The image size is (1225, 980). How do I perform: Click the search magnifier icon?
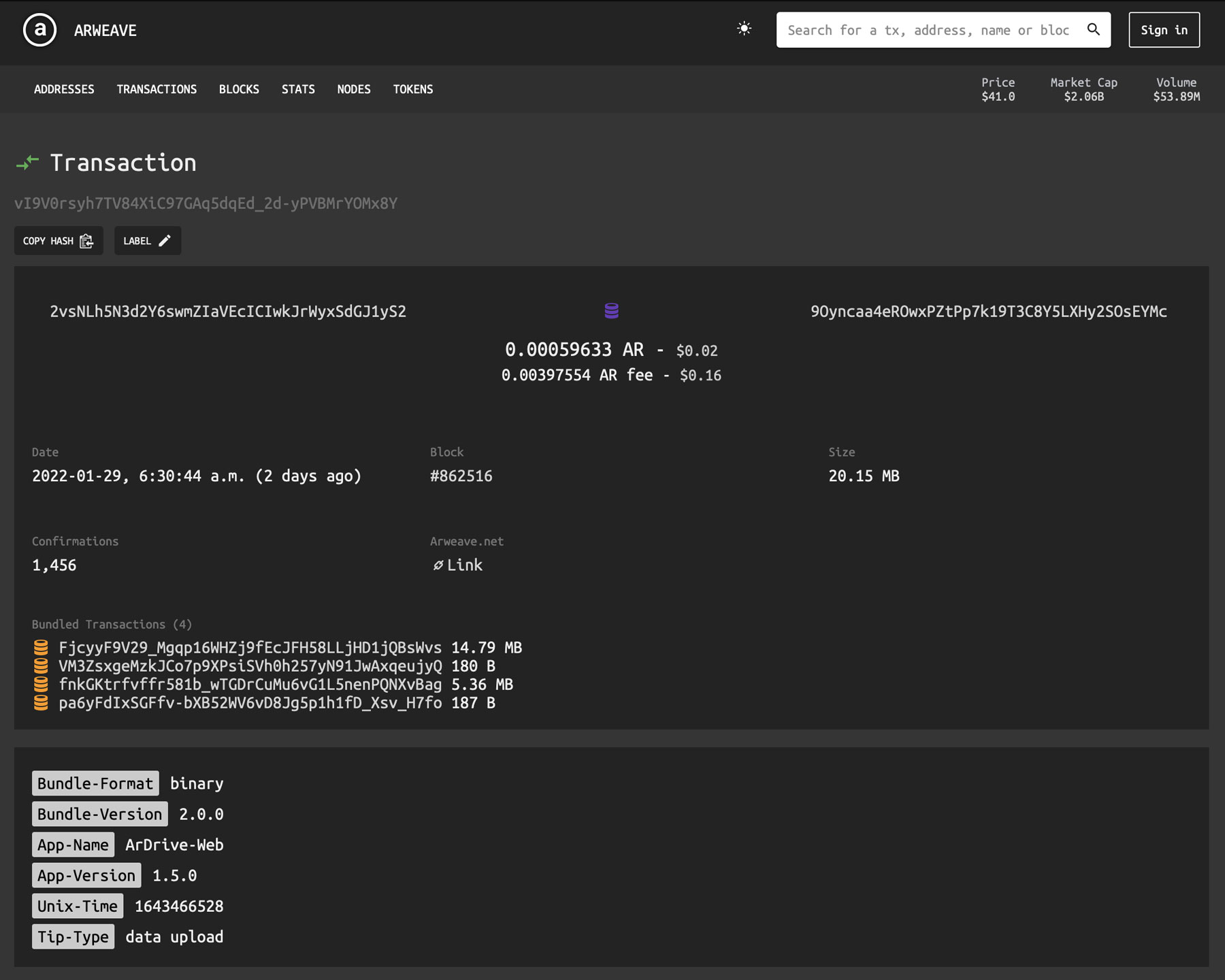click(1093, 29)
